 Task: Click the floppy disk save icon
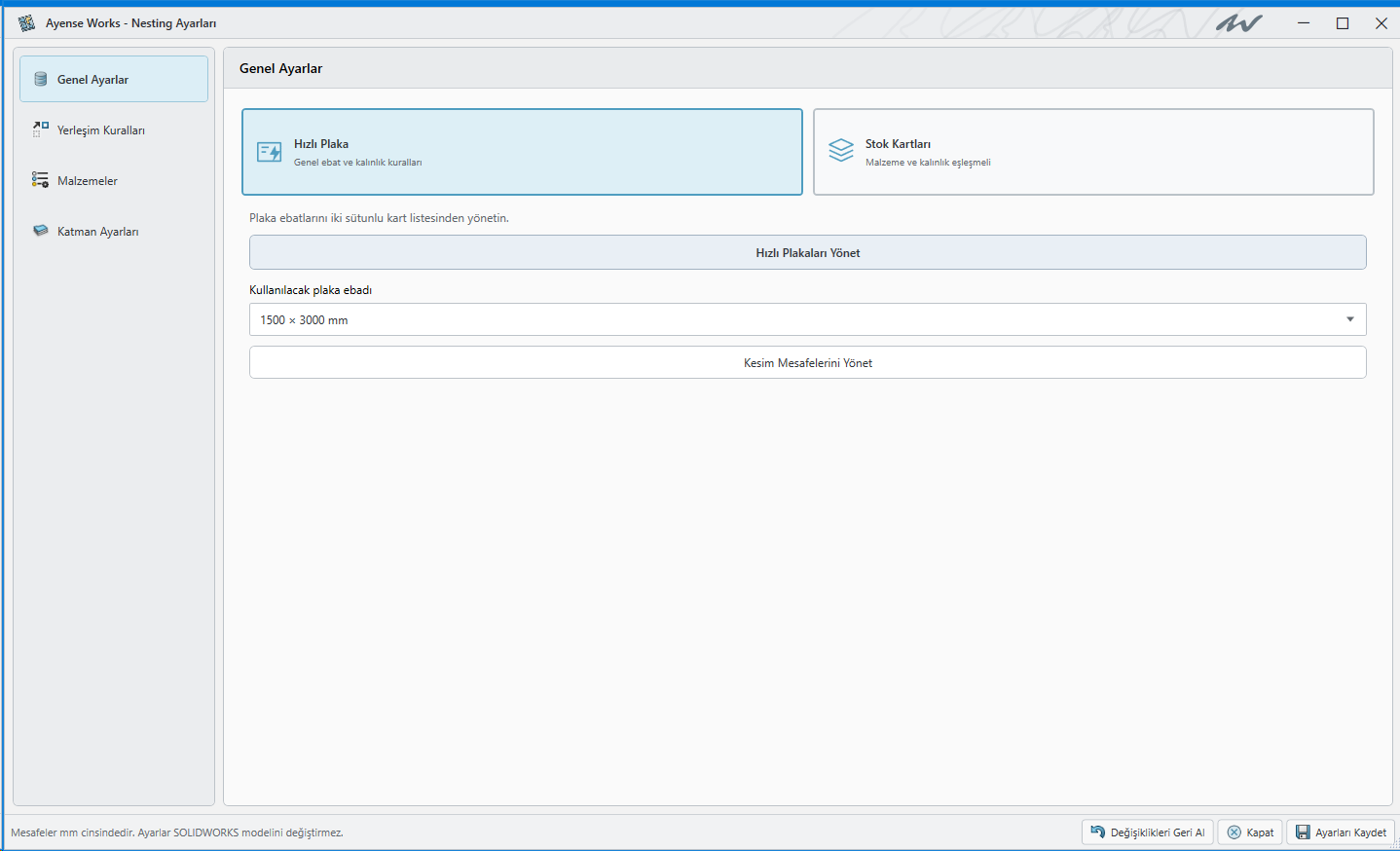[x=1303, y=832]
